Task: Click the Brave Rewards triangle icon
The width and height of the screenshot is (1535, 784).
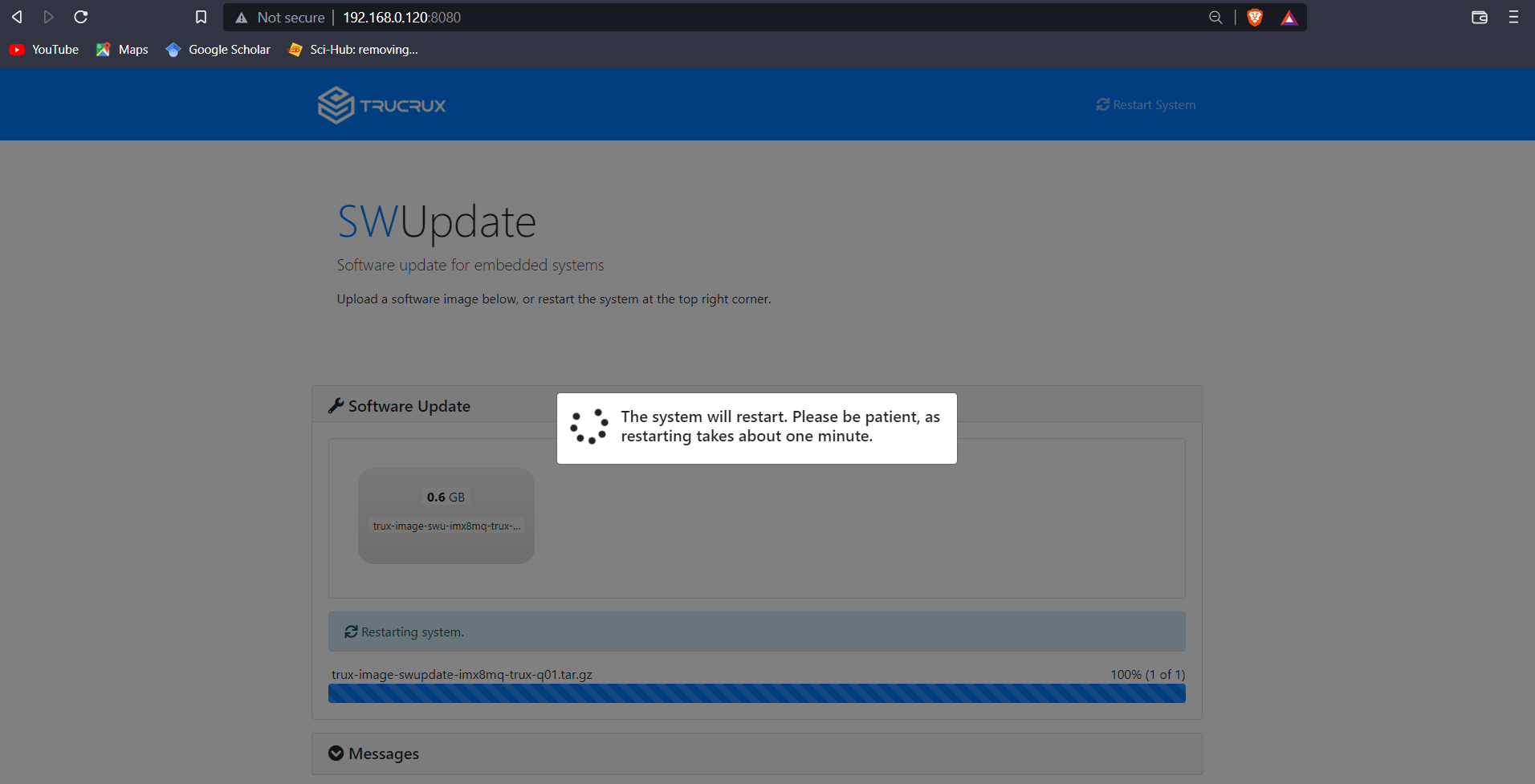Action: pyautogui.click(x=1289, y=18)
